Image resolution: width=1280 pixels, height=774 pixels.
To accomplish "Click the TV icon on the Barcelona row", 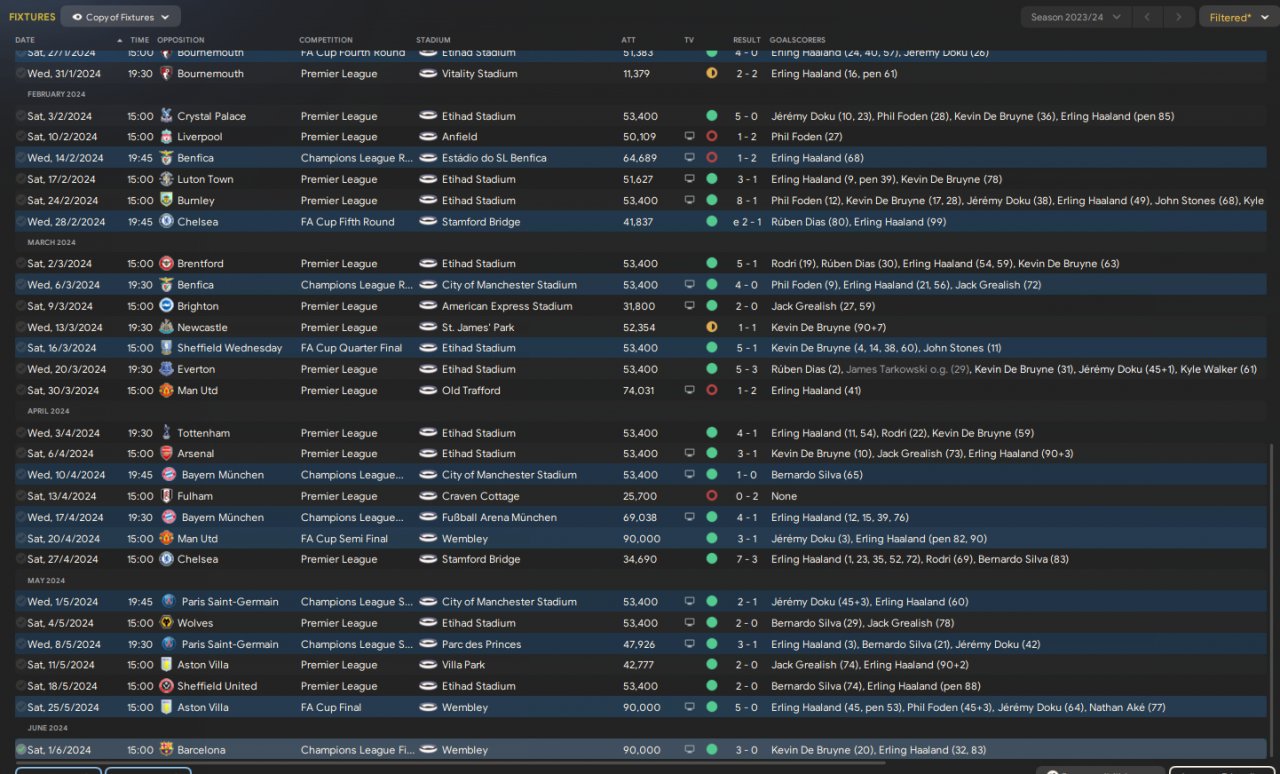I will coord(689,750).
